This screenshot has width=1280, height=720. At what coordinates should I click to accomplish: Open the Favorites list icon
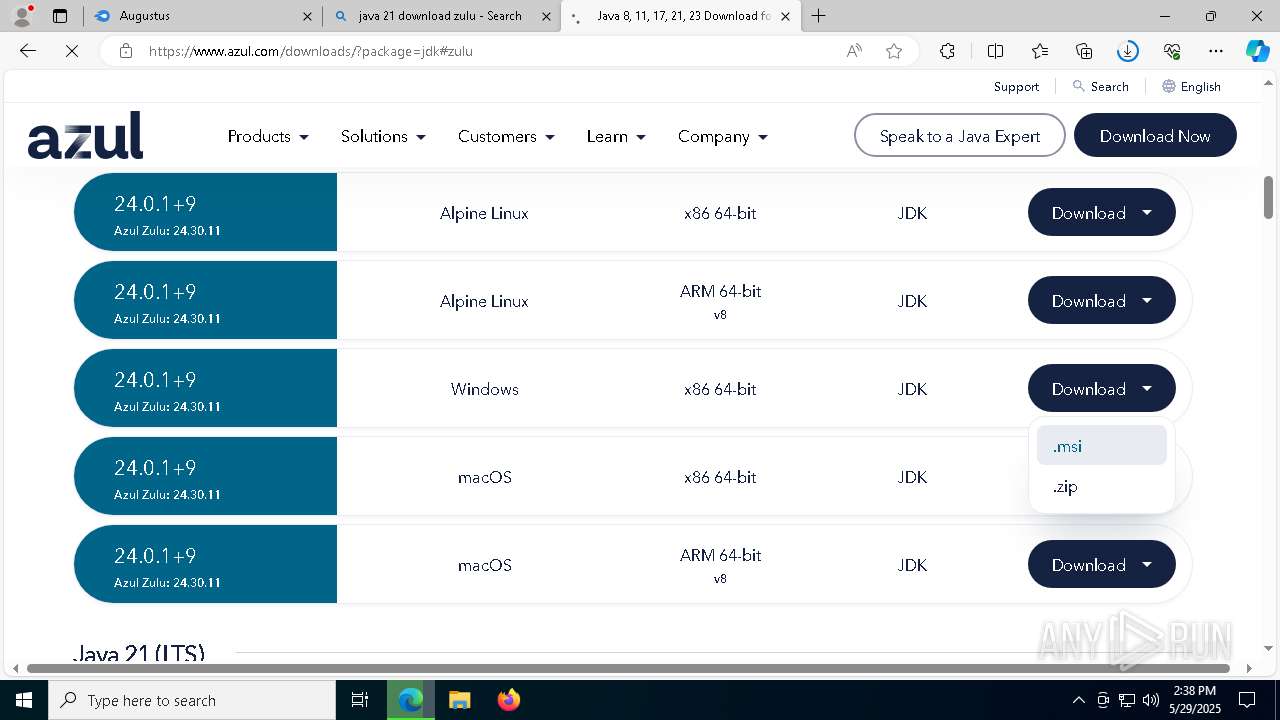(1040, 51)
